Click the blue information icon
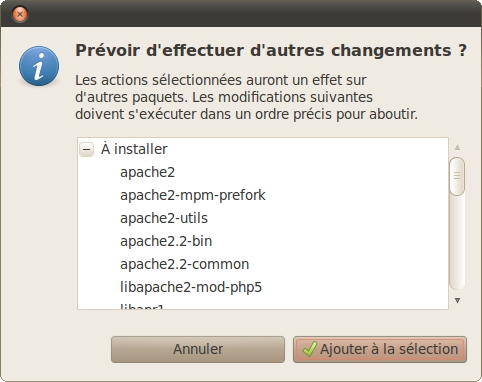 [39, 66]
